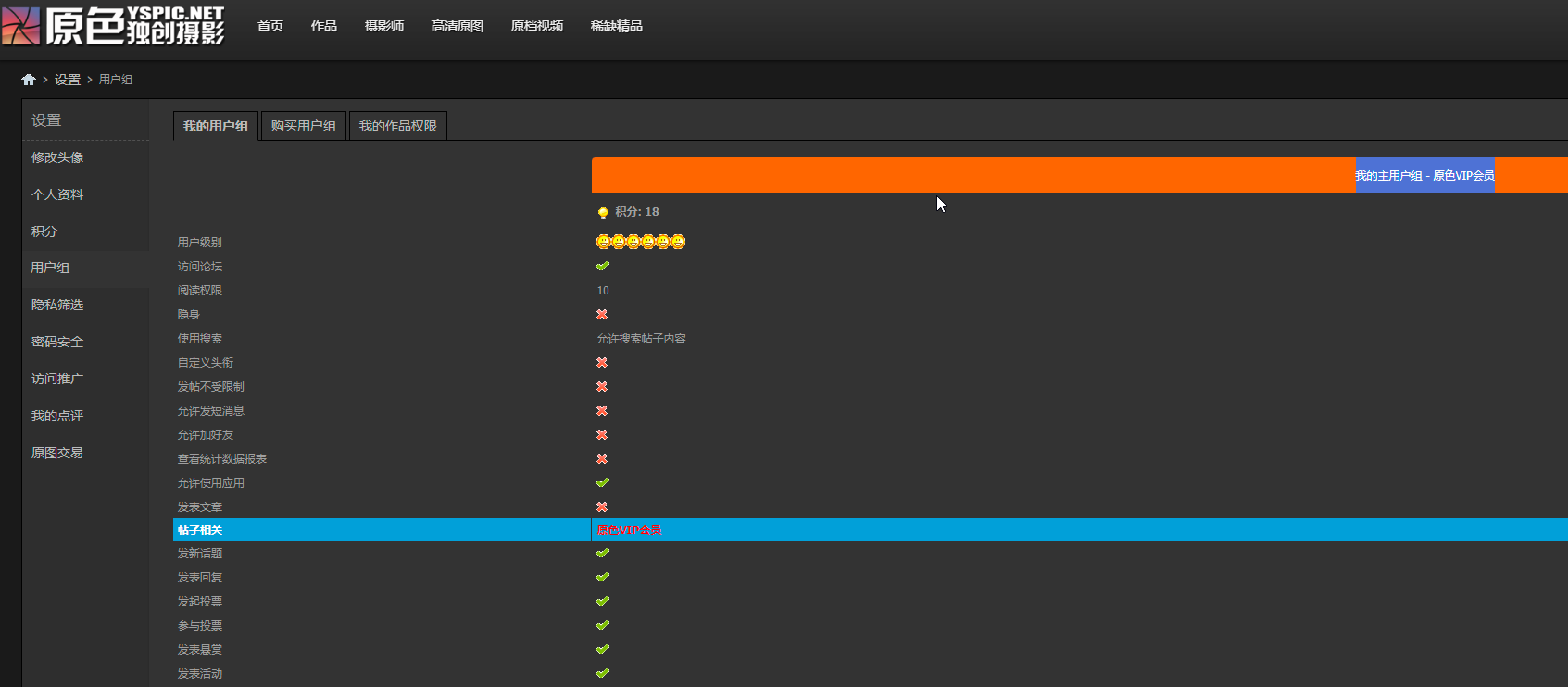1568x687 pixels.
Task: Open 个人资料 in the sidebar
Action: 57,194
